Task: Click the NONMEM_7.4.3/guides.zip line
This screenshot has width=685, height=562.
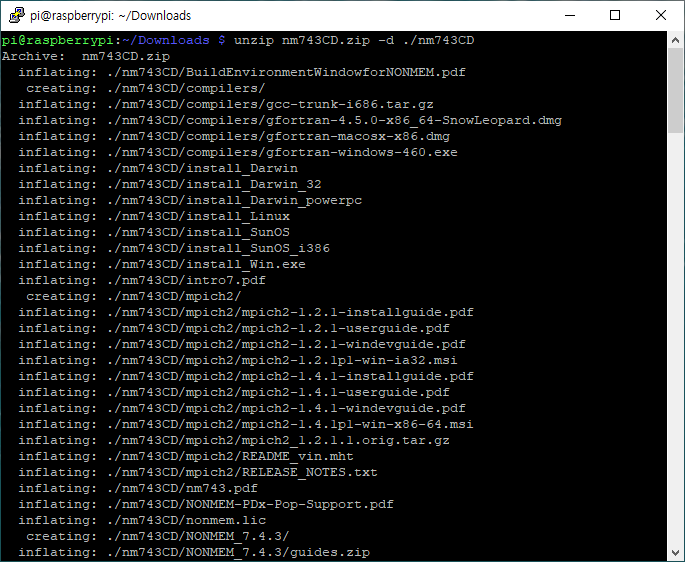Action: pos(194,552)
